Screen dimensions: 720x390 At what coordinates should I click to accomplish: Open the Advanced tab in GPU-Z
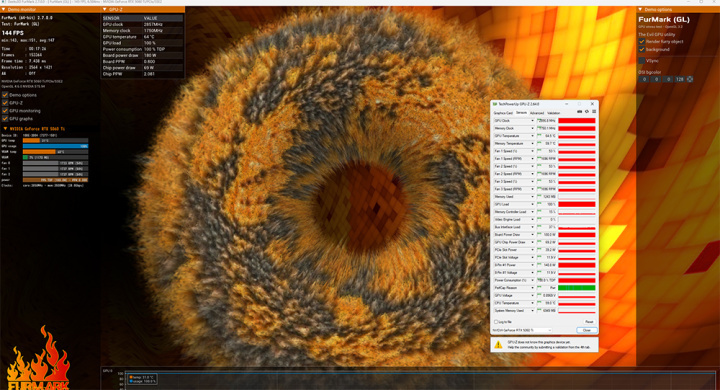(x=536, y=113)
